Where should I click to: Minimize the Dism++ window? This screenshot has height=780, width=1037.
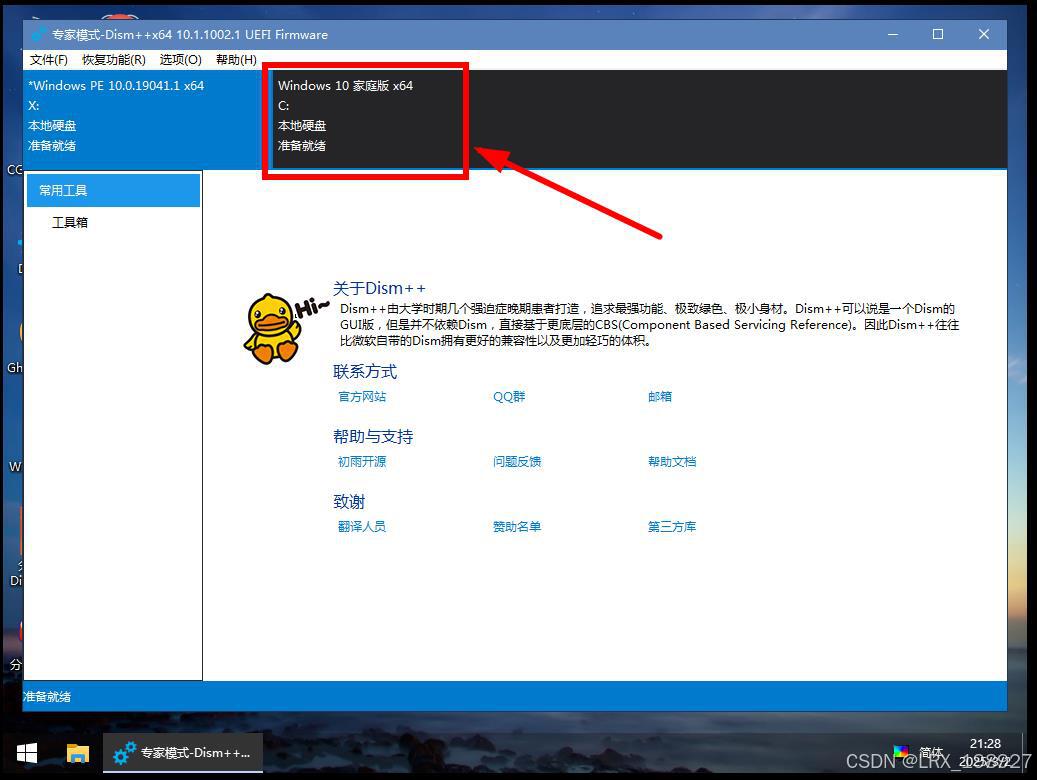[893, 34]
